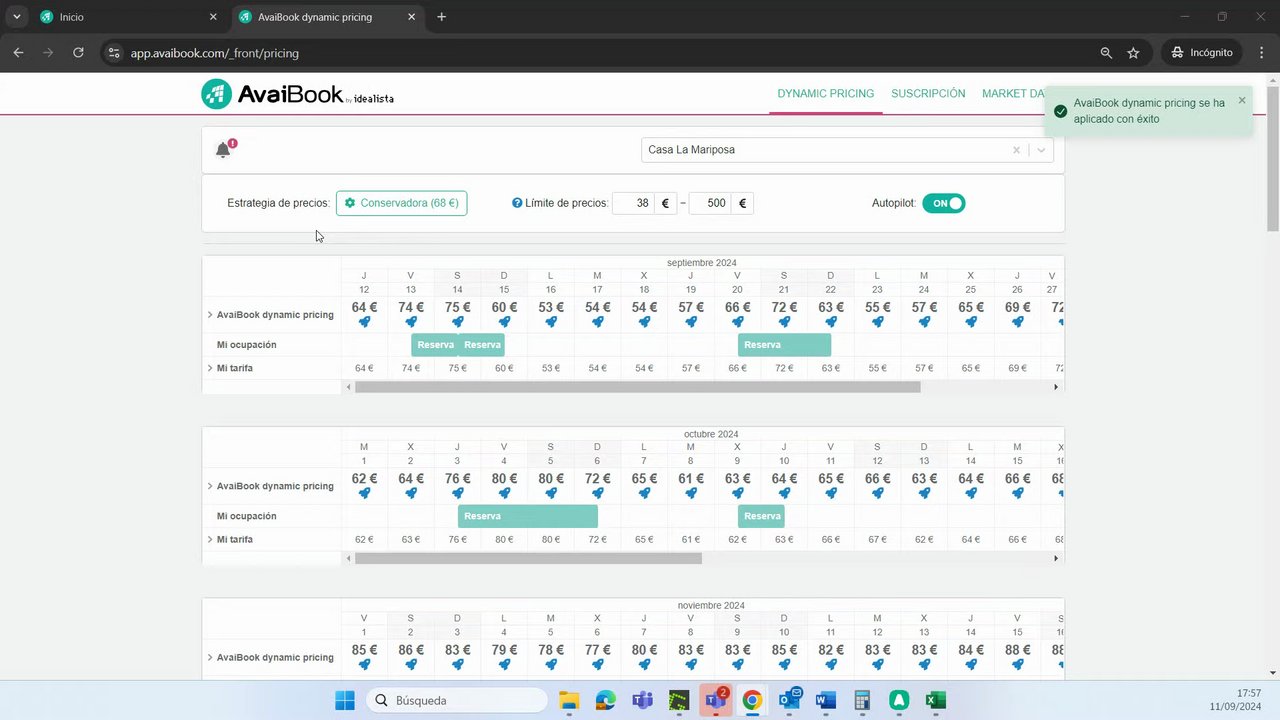Click the search magnifier in address bar
Image resolution: width=1280 pixels, height=720 pixels.
pos(1106,52)
